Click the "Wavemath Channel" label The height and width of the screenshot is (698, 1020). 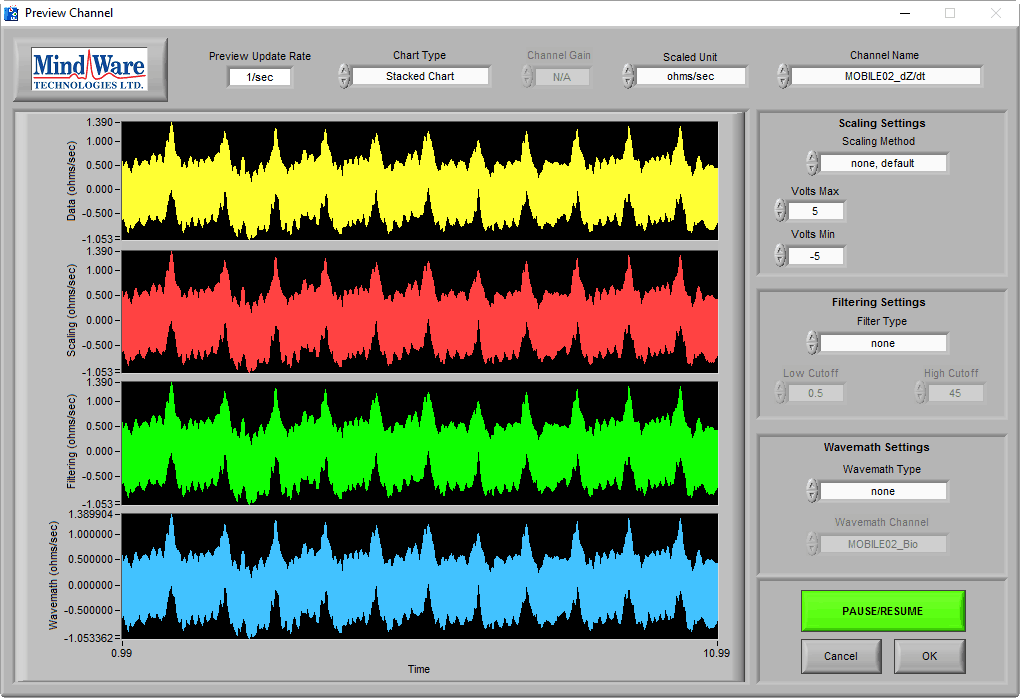pyautogui.click(x=881, y=522)
